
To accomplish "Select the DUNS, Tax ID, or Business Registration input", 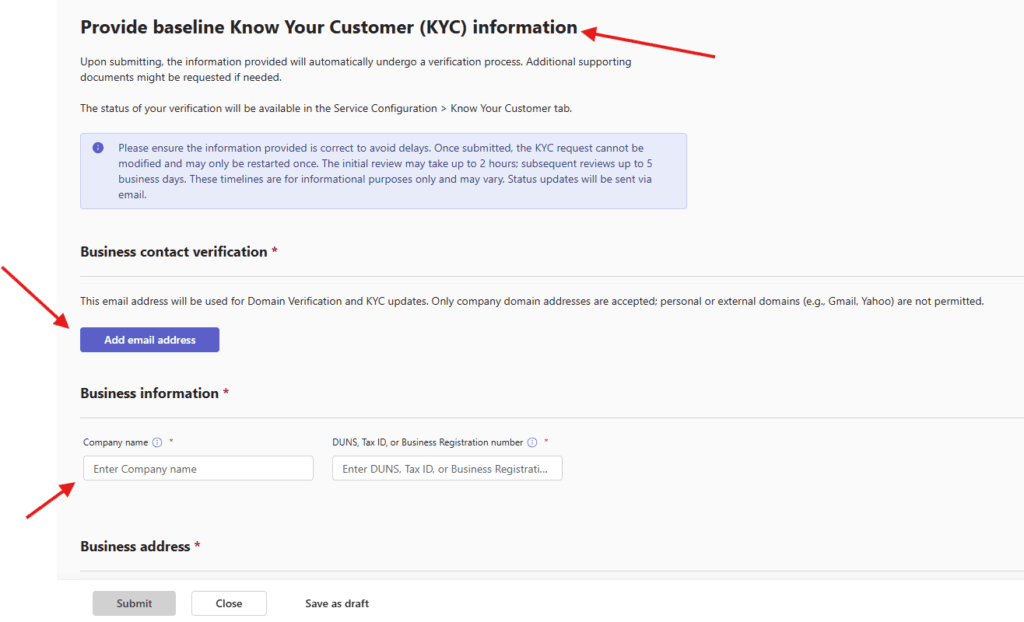I will point(446,468).
